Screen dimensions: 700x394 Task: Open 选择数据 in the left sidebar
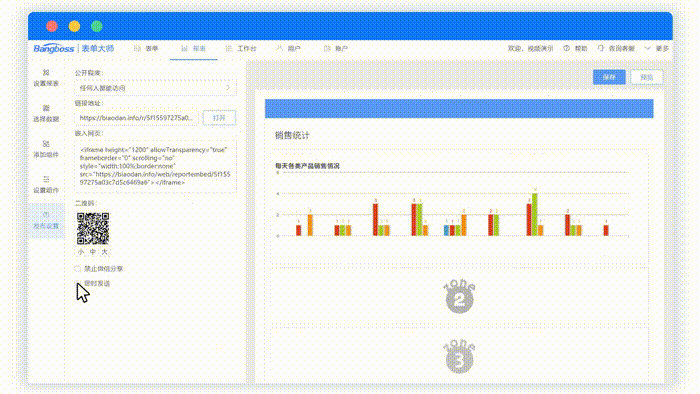(x=46, y=113)
